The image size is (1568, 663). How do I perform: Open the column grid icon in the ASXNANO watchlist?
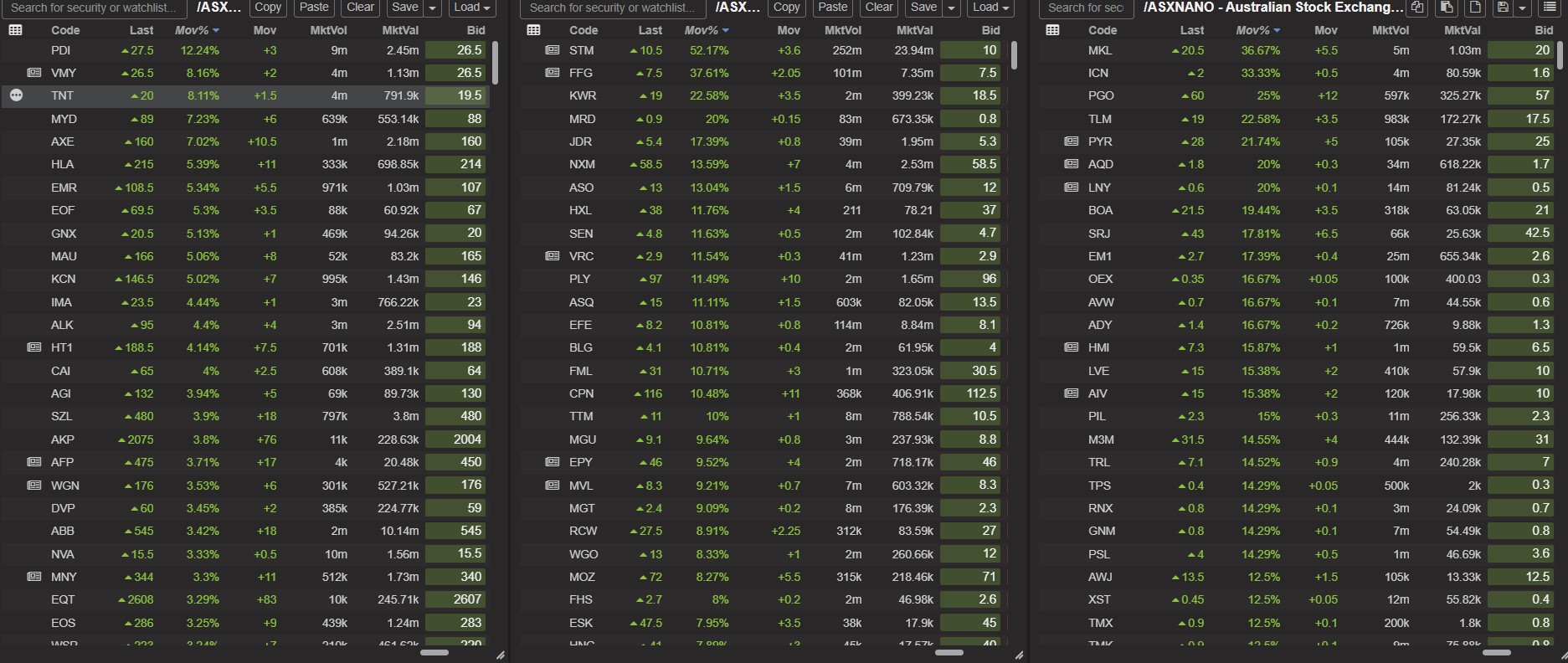[x=1052, y=30]
